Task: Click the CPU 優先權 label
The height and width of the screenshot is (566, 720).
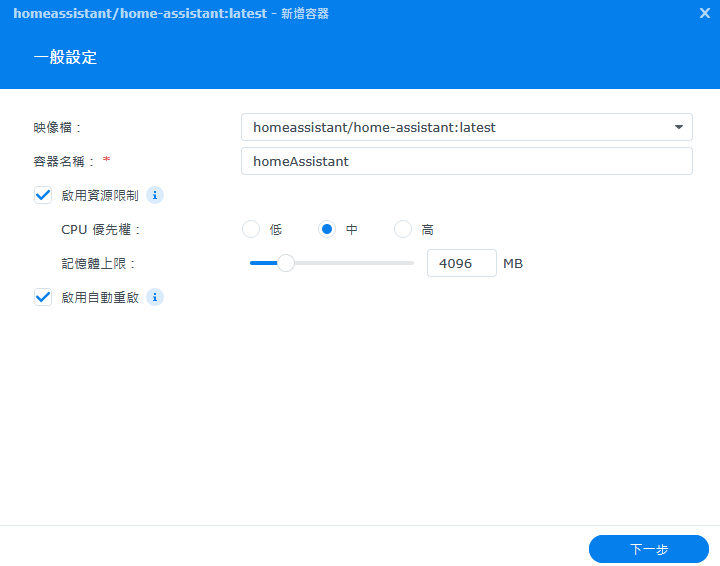Action: [101, 230]
